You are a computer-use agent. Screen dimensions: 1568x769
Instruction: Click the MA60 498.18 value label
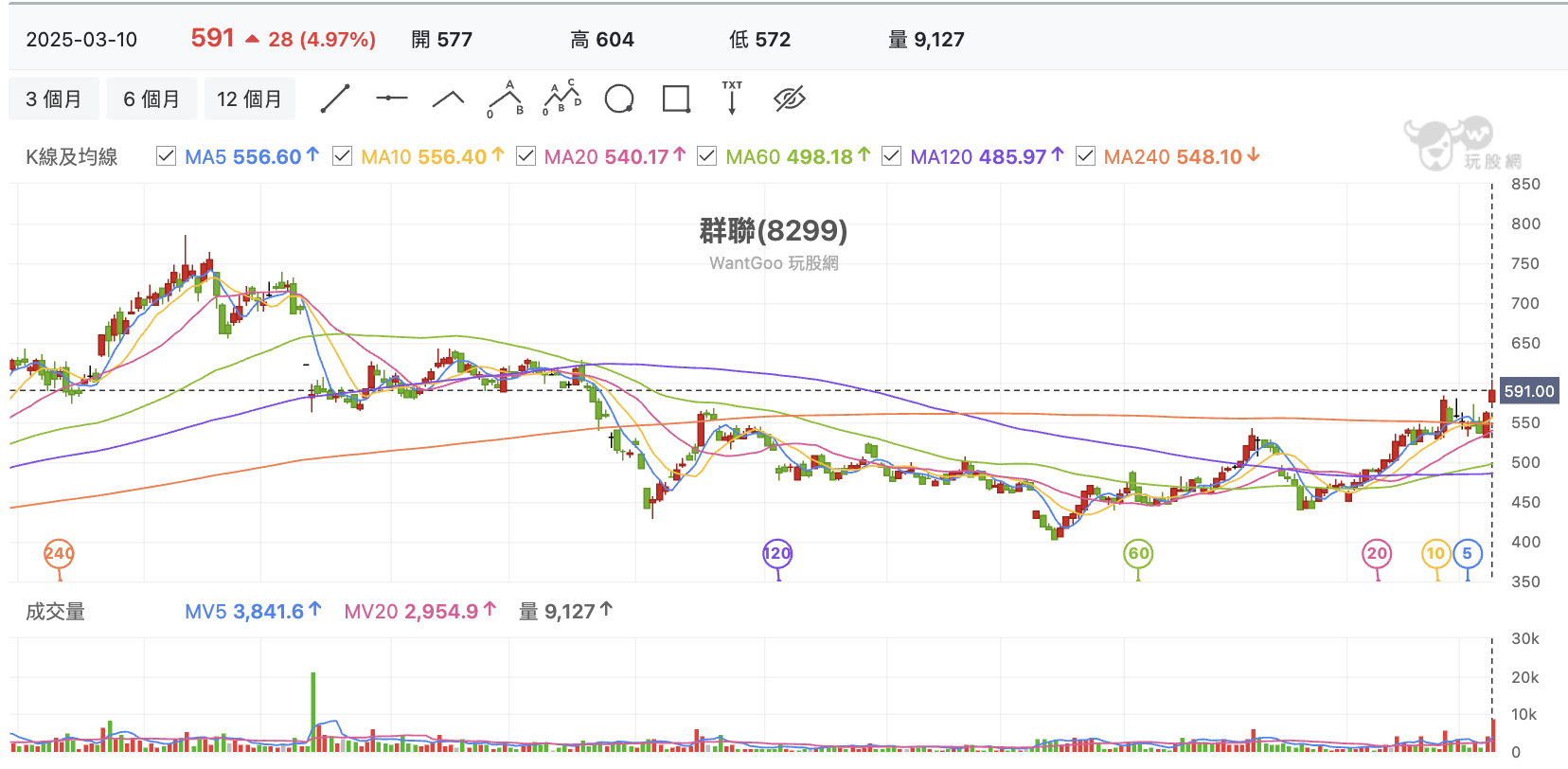tap(797, 156)
